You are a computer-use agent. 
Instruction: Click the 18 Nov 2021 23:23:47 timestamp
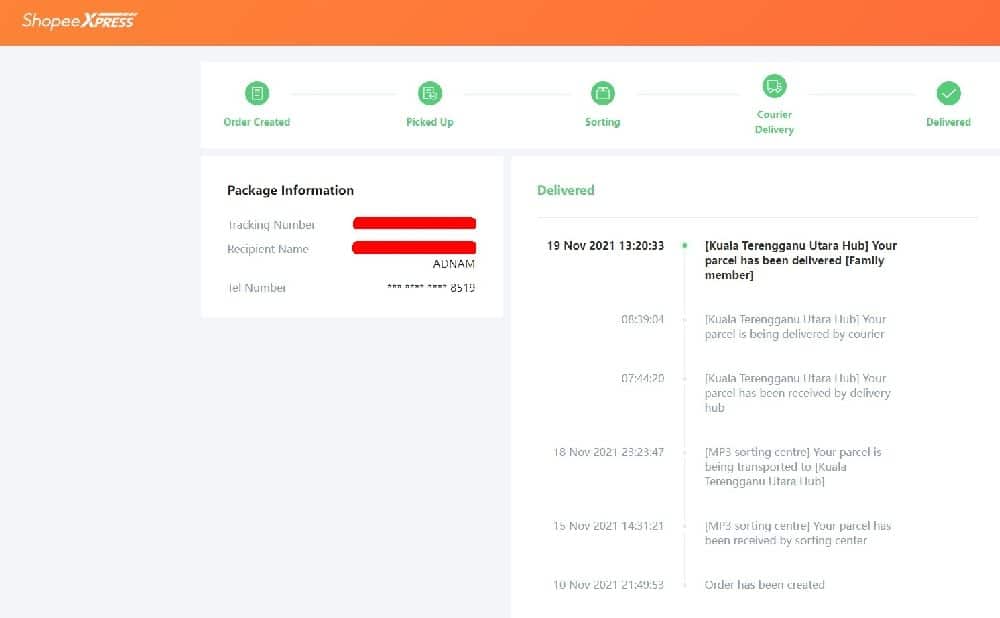pyautogui.click(x=608, y=452)
